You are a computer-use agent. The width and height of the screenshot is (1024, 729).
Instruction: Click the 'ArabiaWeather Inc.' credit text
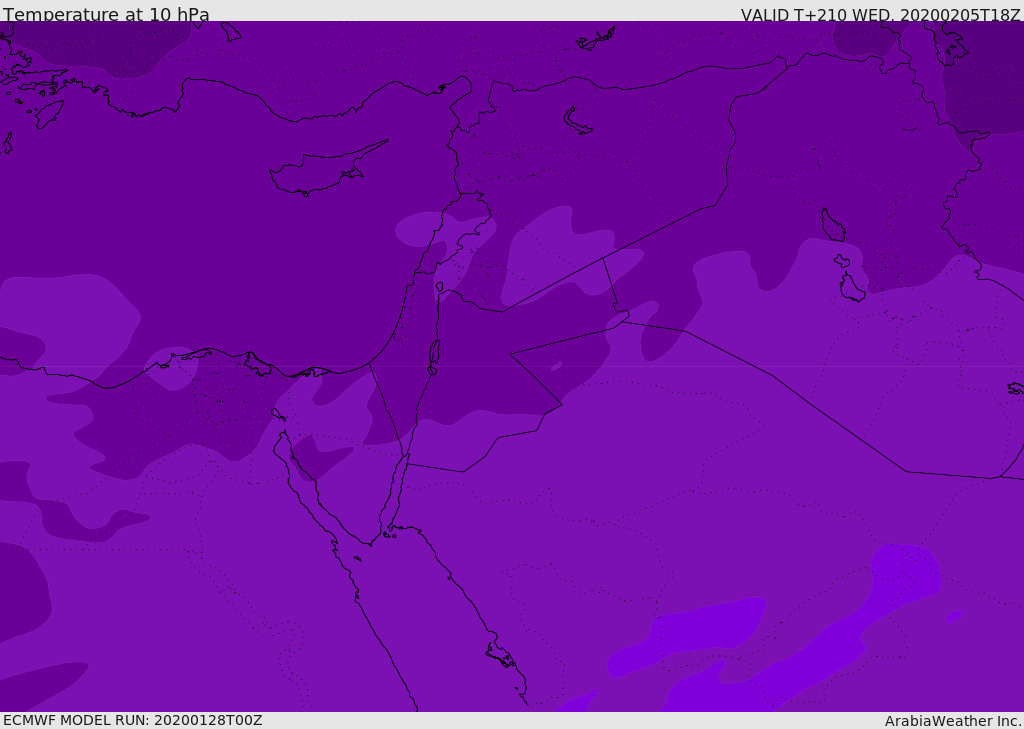pyautogui.click(x=953, y=721)
